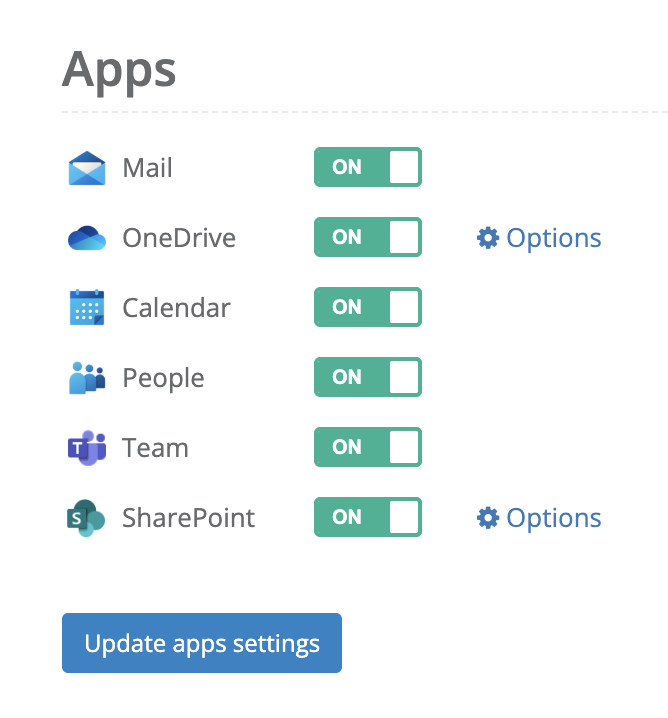
Task: Disable the OneDrive switch
Action: [368, 238]
